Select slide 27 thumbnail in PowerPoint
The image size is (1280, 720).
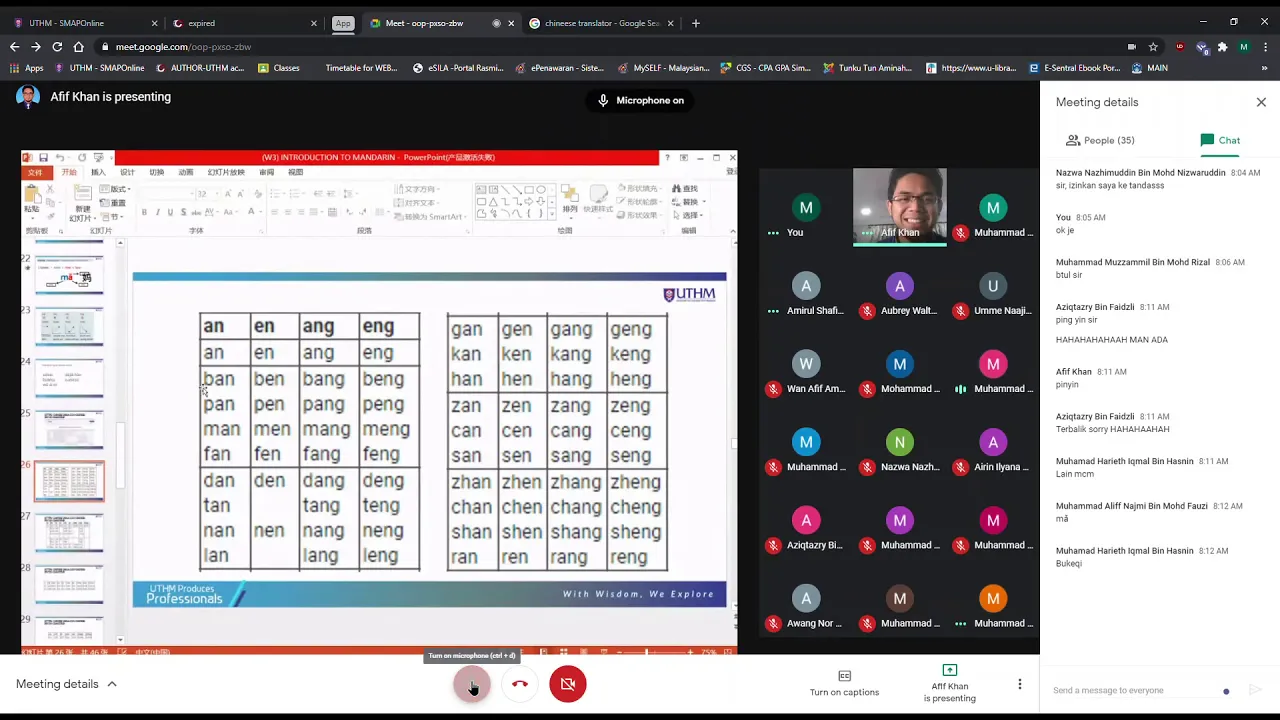69,533
